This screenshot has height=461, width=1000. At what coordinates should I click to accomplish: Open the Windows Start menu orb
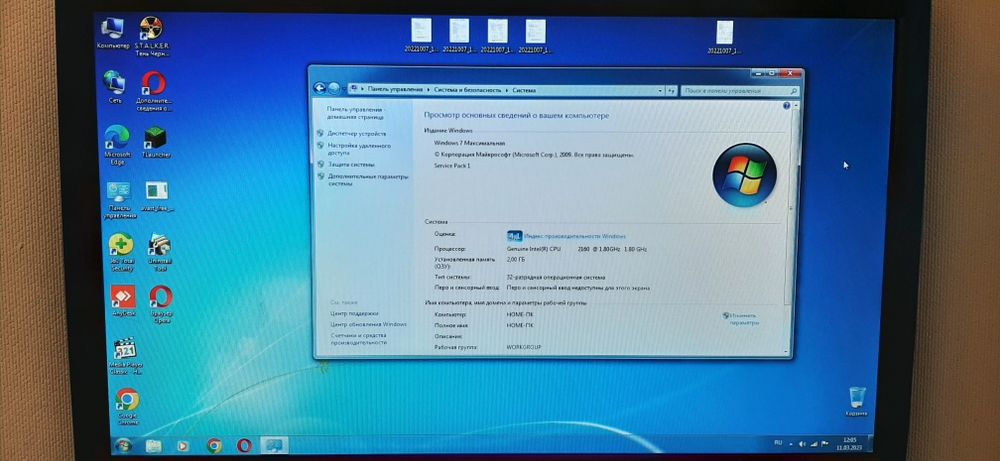122,445
